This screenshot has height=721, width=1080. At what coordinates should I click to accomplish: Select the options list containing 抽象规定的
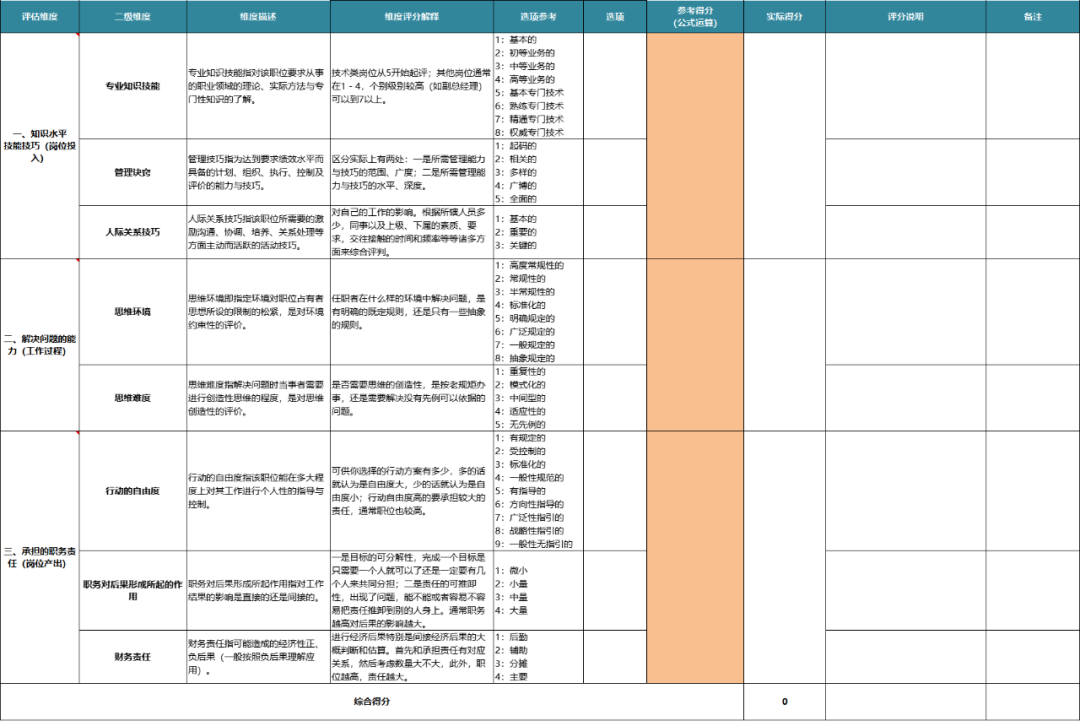pos(538,312)
